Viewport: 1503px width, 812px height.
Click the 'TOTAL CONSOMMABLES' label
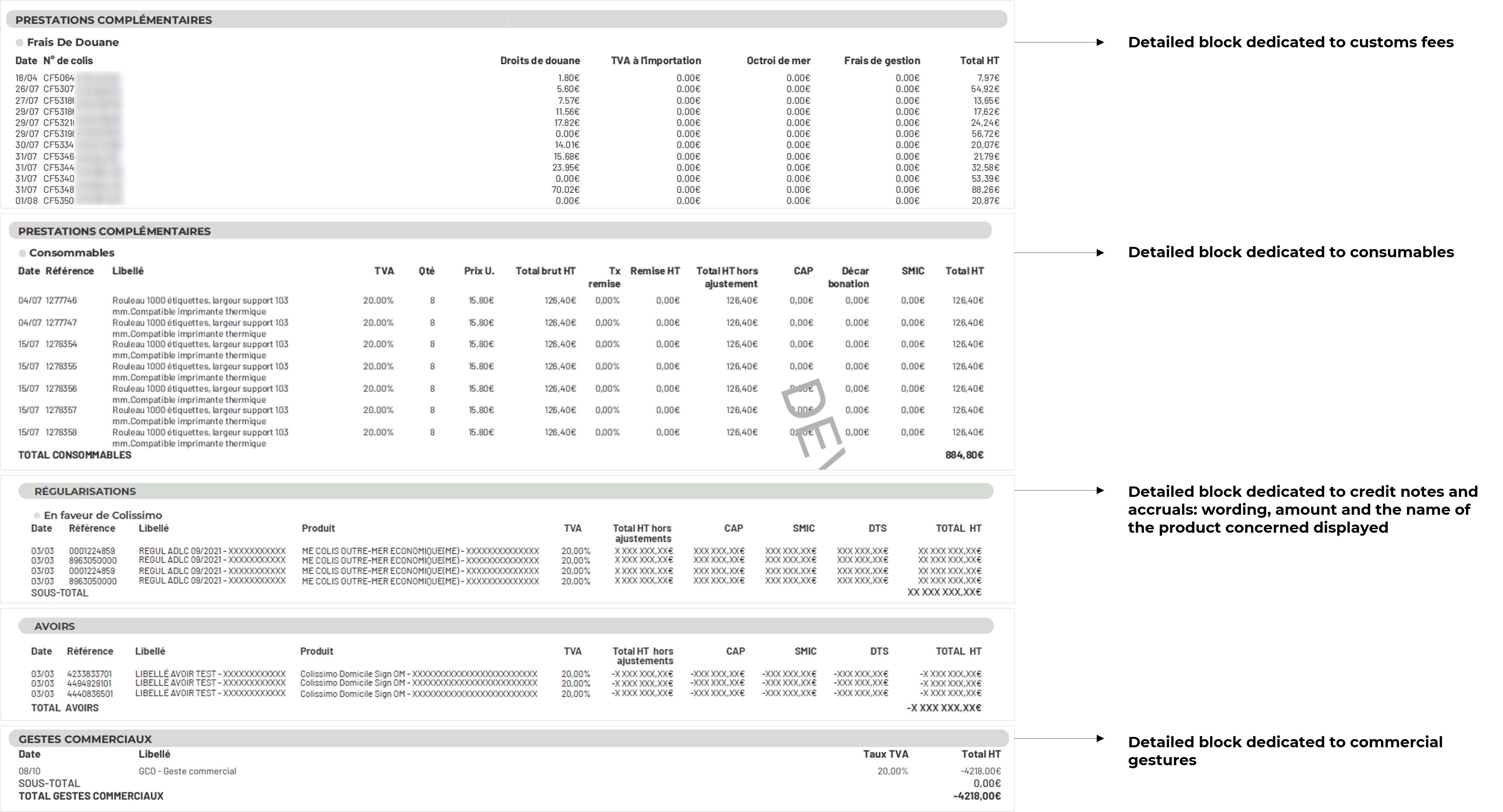click(x=75, y=455)
